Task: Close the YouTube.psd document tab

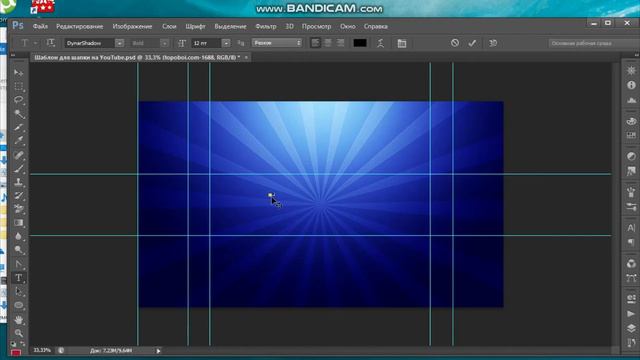Action: 246,58
